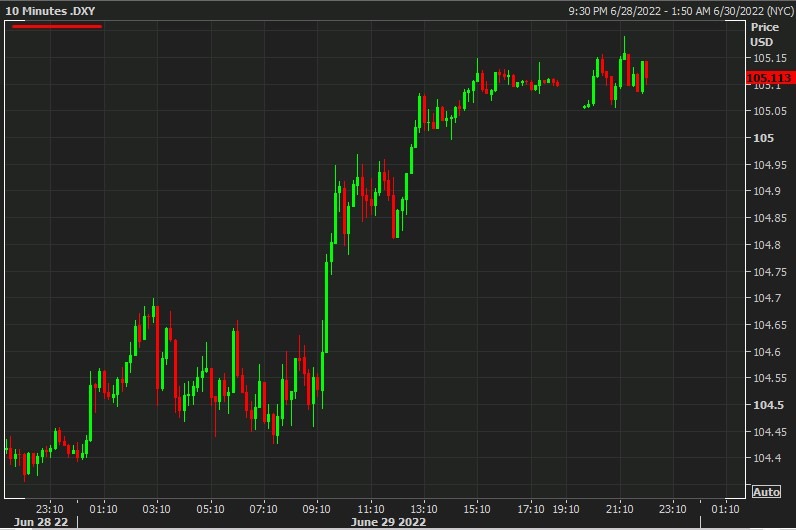Screen dimensions: 796x530
Task: Click the Jun 28 22 date label
Action: 41,522
